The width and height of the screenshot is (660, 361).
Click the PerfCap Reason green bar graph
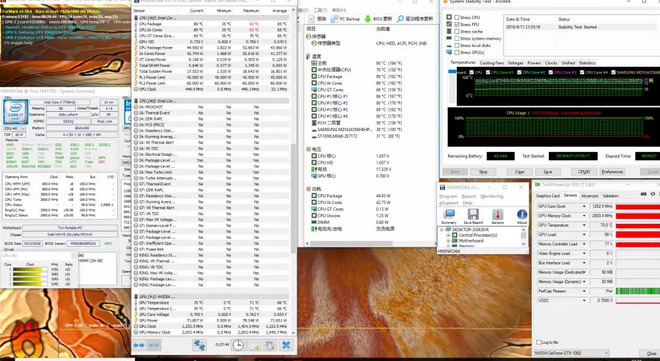tap(638, 291)
